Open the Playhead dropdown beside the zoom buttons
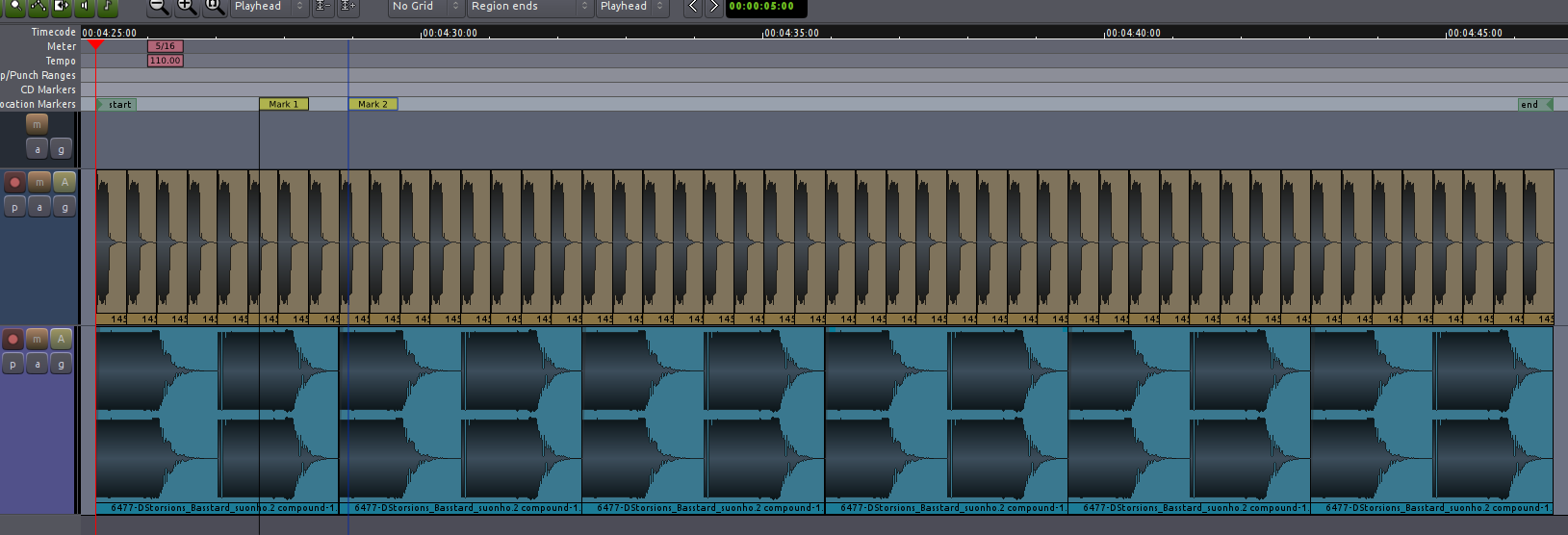 [269, 7]
